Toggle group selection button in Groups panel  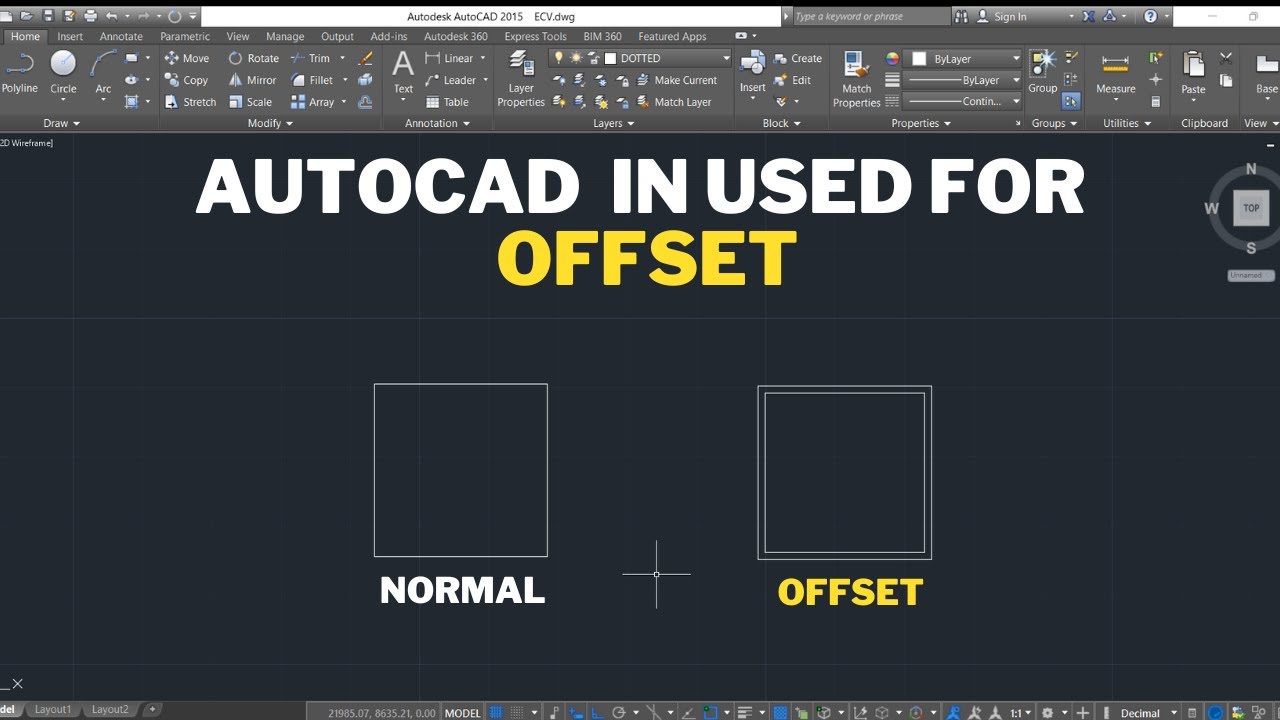1071,101
